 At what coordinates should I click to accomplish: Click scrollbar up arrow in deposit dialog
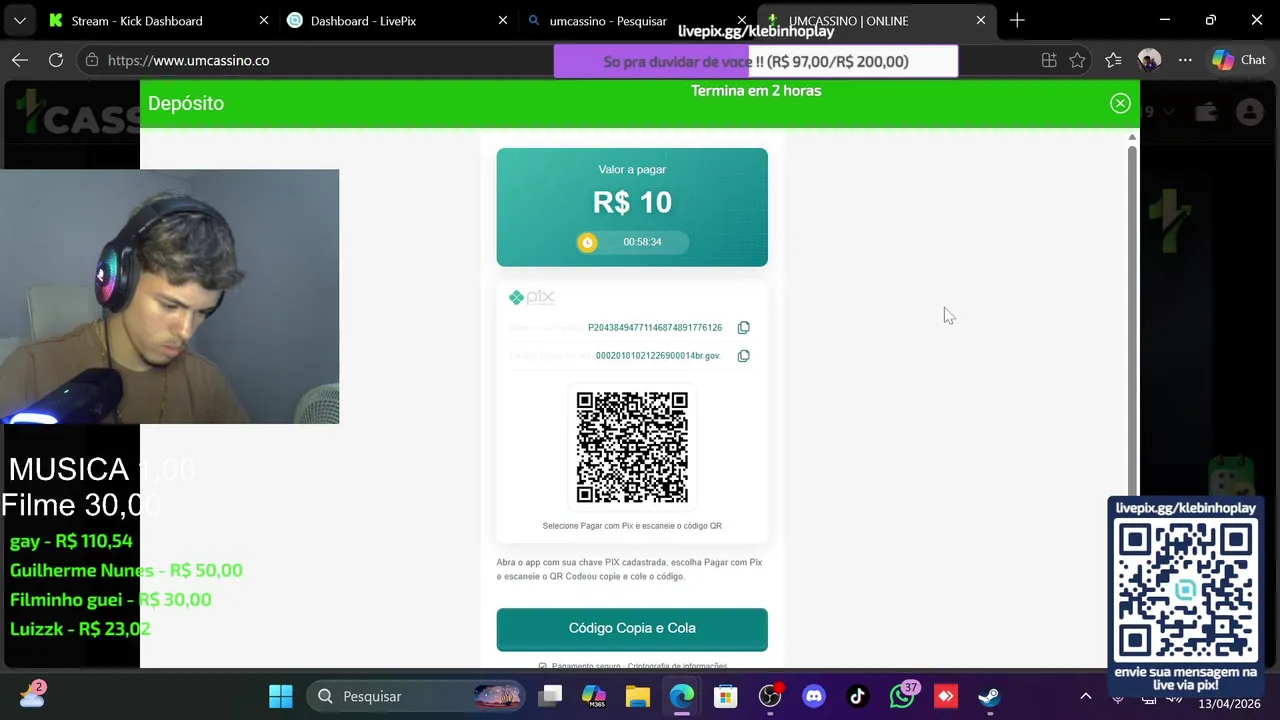tap(1132, 137)
